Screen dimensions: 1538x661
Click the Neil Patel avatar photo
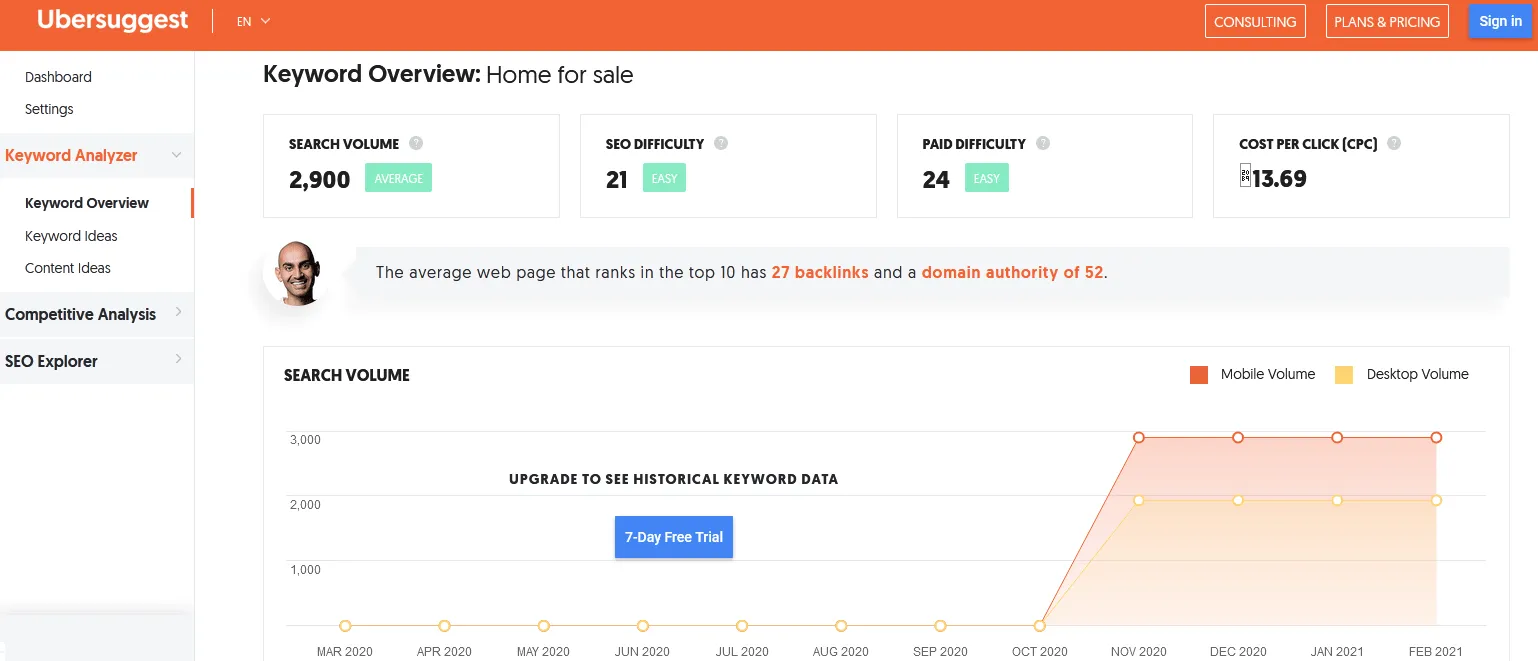pos(295,272)
